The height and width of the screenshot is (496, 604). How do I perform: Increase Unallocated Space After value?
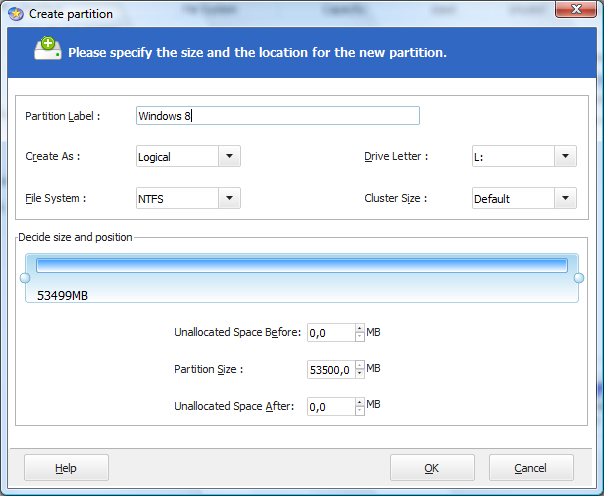pos(359,402)
